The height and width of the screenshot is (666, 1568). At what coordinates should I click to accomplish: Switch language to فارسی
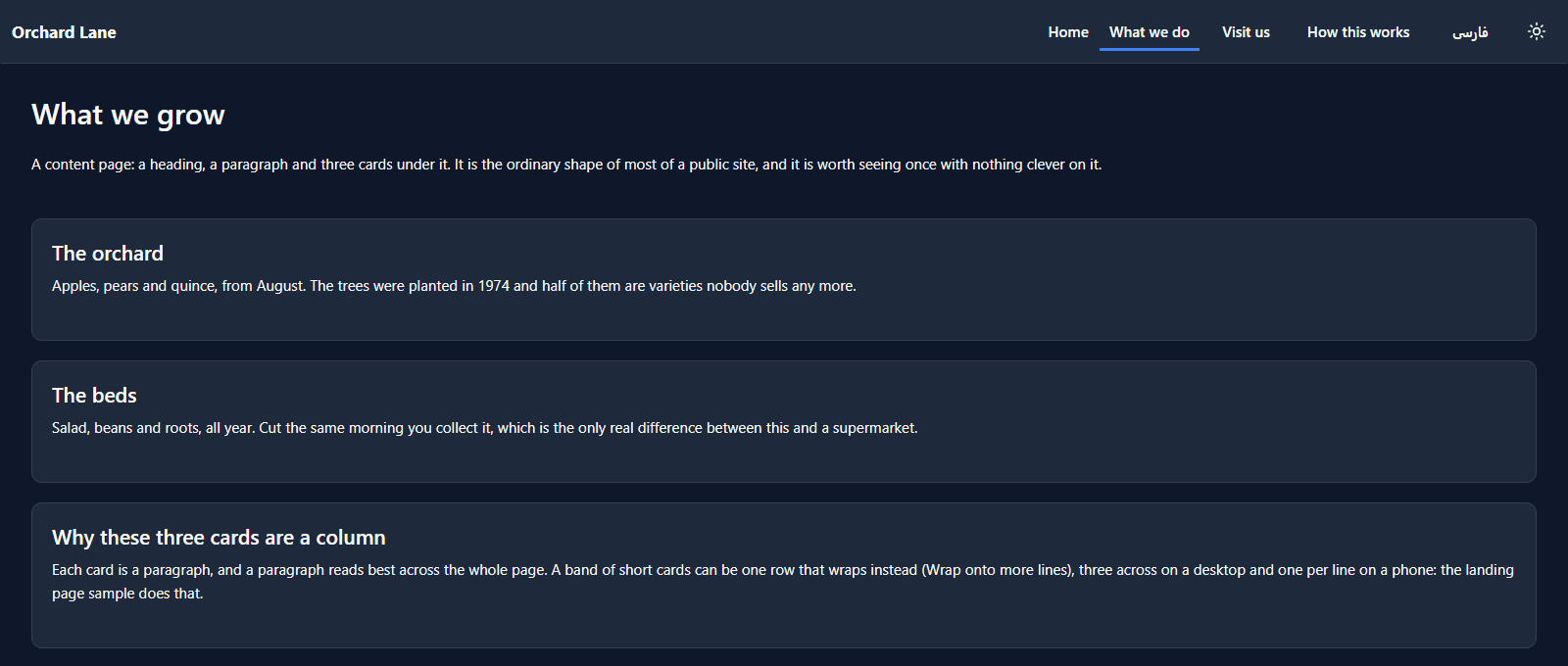1470,32
